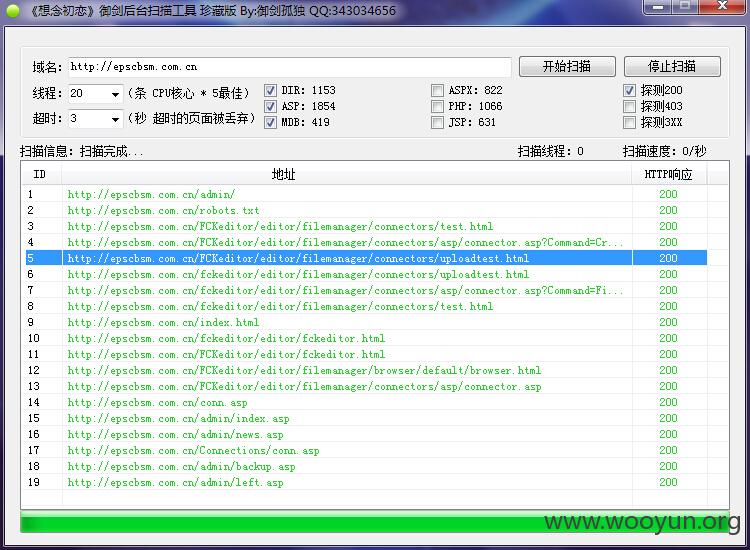This screenshot has height=550, width=750.
Task: Click the green app icon in title bar
Action: [13, 11]
